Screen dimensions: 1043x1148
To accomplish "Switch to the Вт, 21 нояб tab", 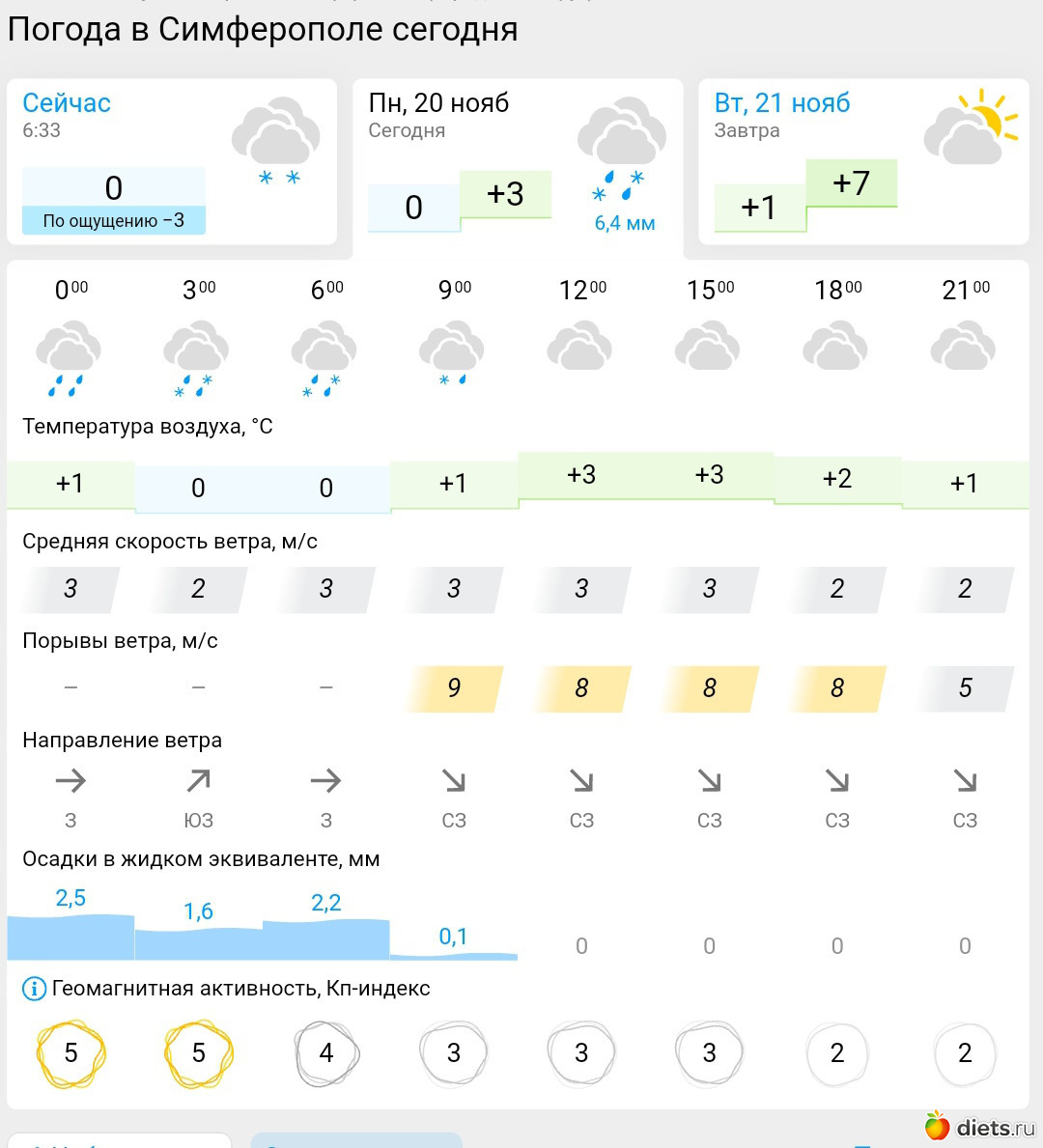I will tap(863, 161).
